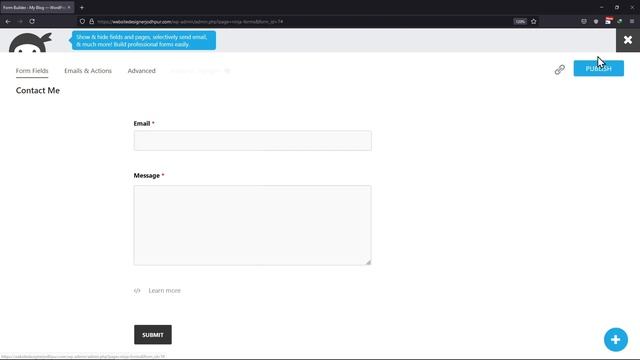Select the Email field label

(x=142, y=123)
